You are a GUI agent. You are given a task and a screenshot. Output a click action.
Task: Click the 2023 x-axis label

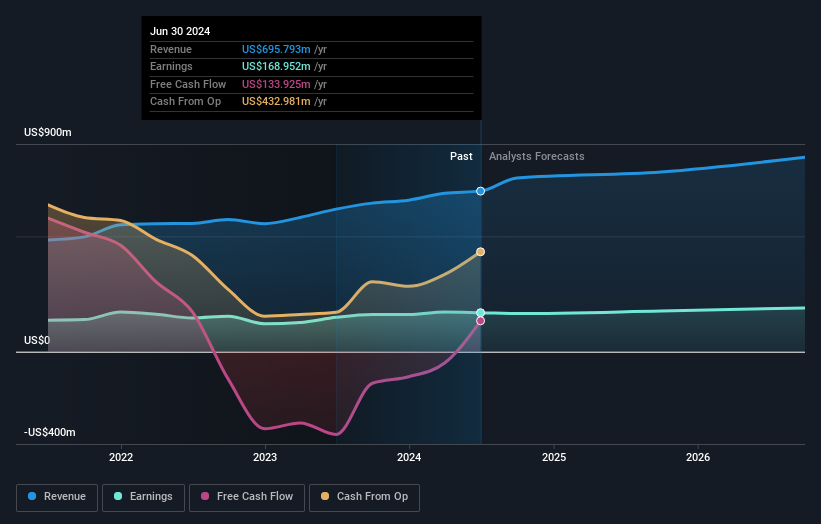[x=265, y=457]
